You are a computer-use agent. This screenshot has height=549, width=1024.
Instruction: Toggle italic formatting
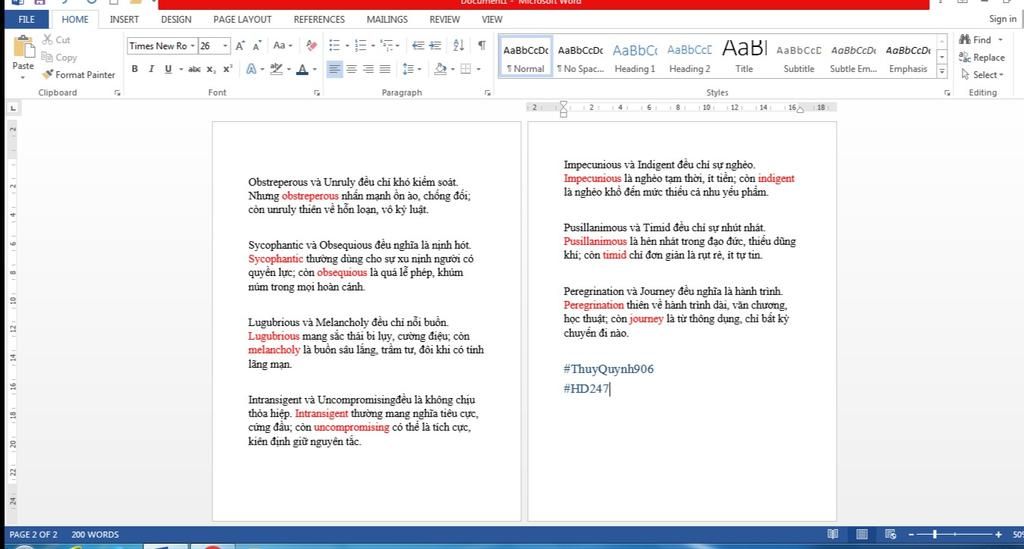coord(151,69)
